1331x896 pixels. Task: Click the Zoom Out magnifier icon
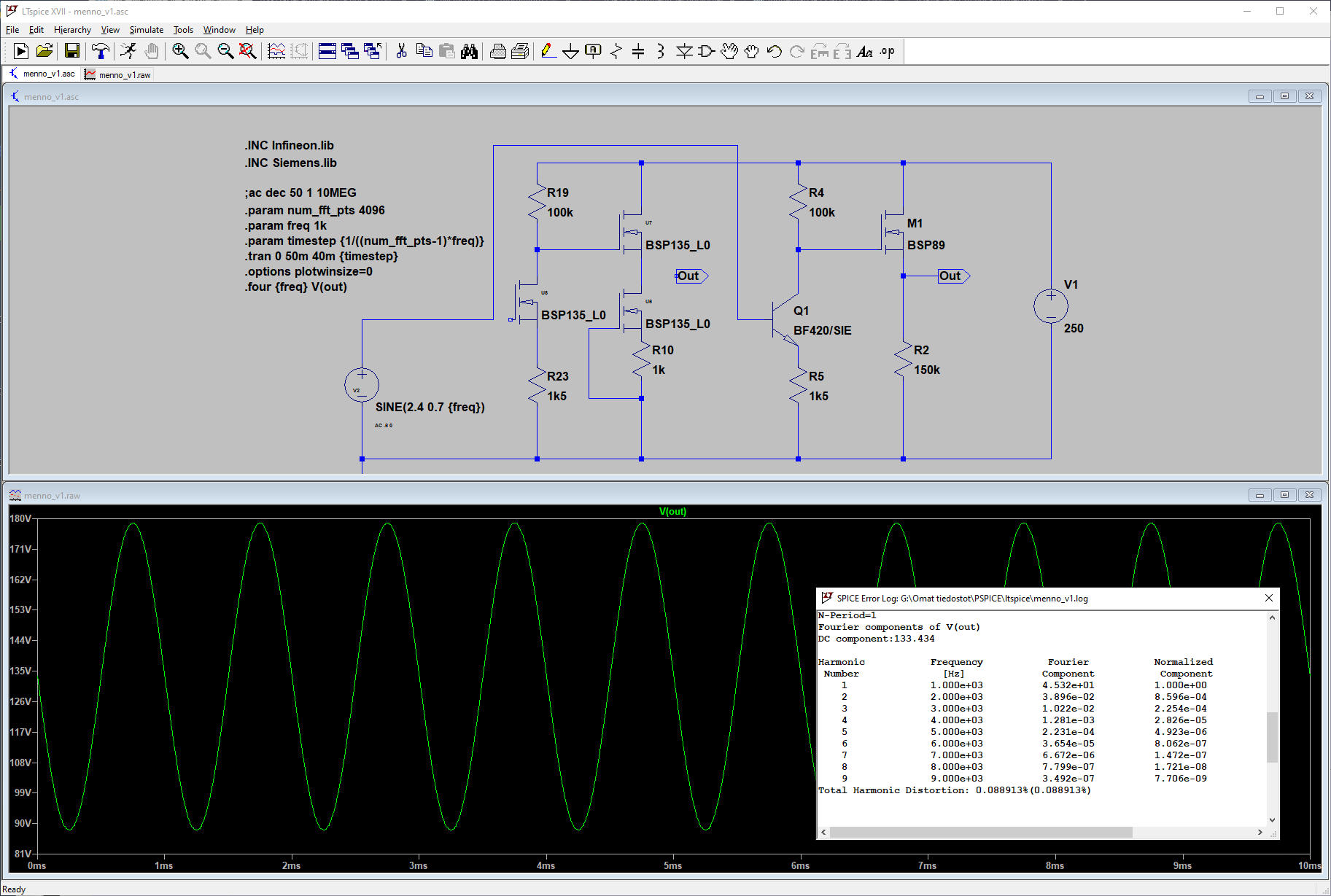click(x=225, y=51)
